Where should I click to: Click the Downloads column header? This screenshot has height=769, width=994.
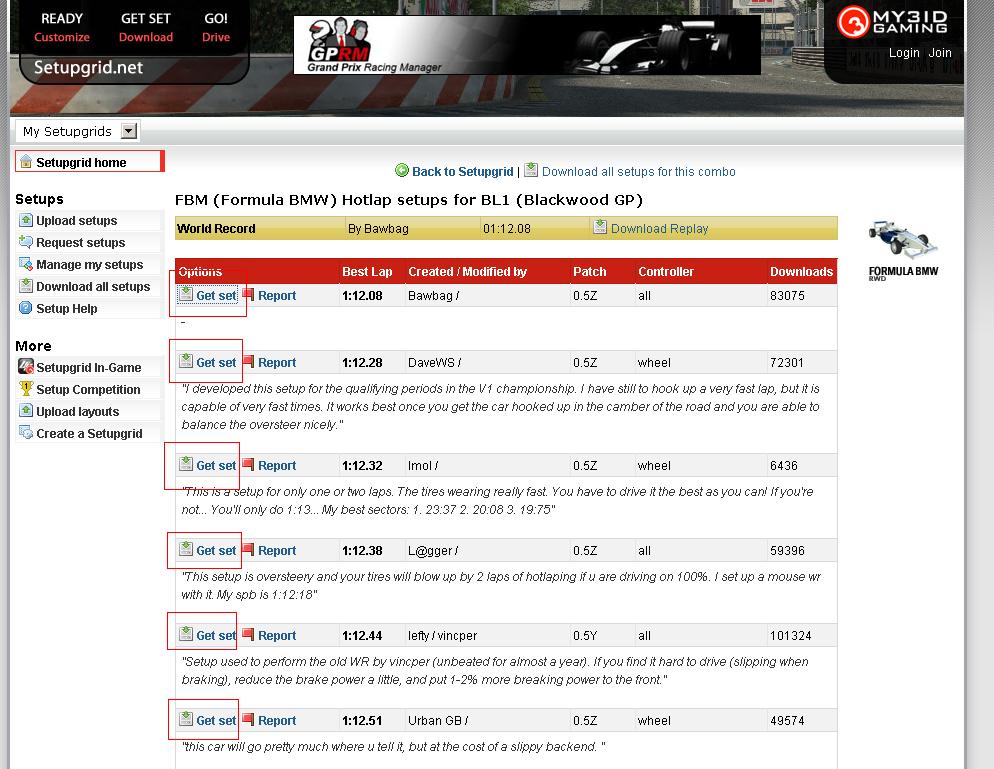click(801, 271)
